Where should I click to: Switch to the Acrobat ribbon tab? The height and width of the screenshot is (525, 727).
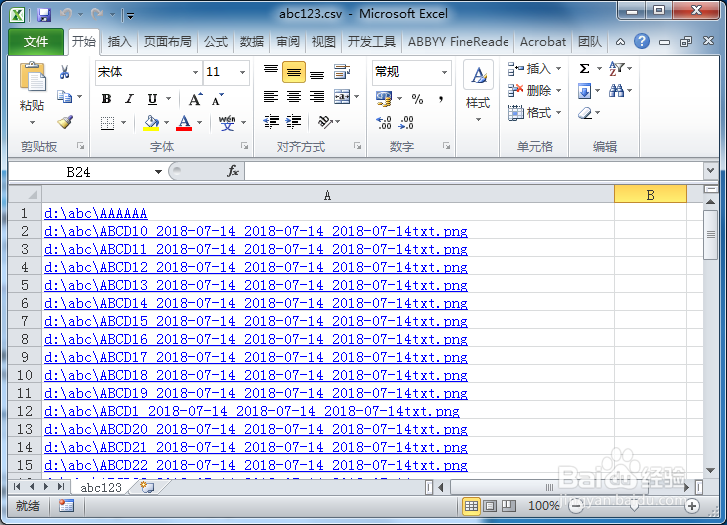[x=542, y=42]
